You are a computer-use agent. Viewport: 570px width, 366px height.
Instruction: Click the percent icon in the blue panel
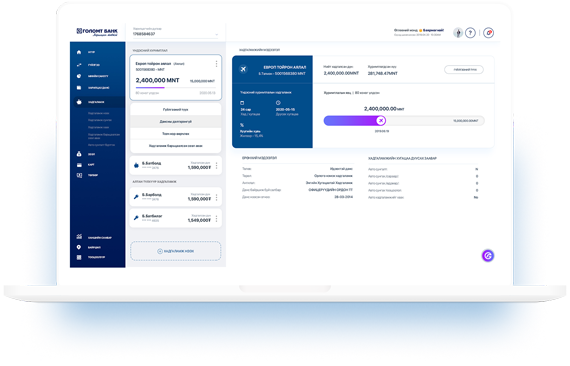242,125
